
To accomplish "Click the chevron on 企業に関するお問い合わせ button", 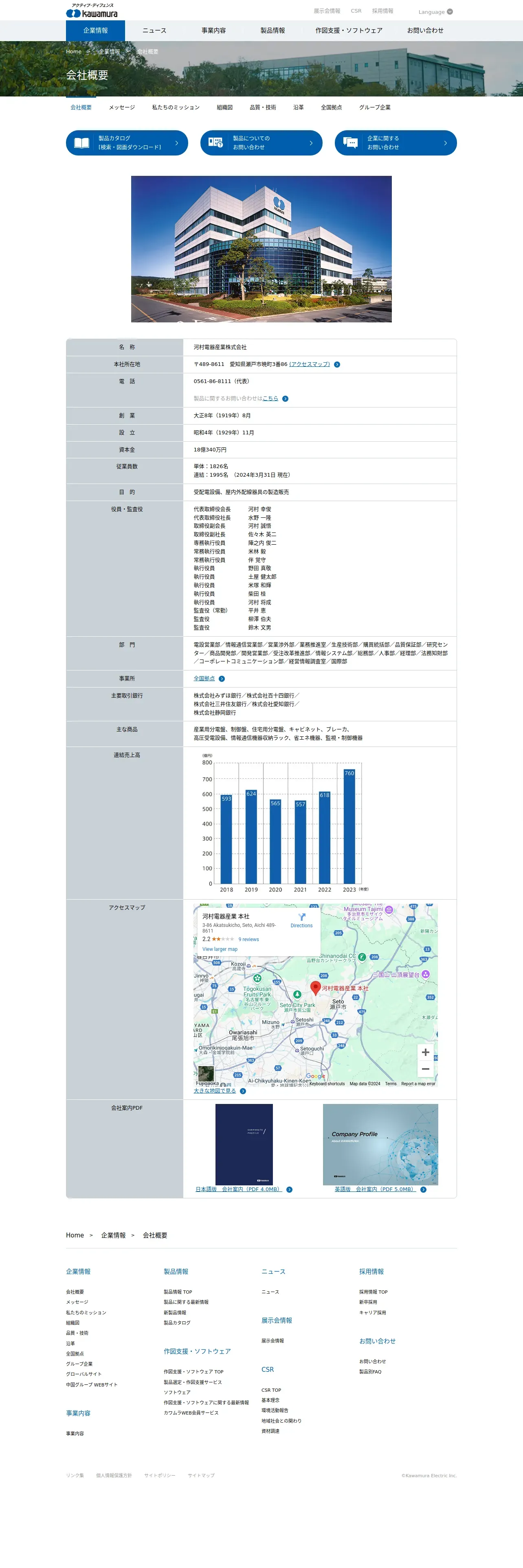I will 445,143.
